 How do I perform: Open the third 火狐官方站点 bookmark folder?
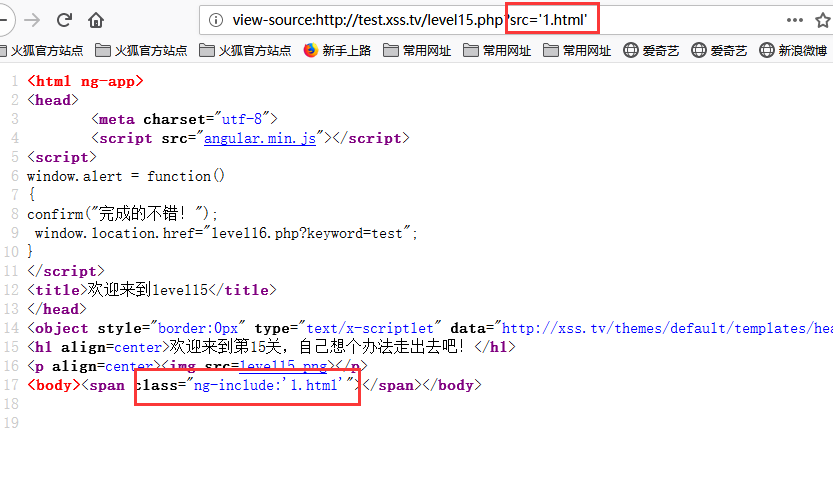coord(245,50)
